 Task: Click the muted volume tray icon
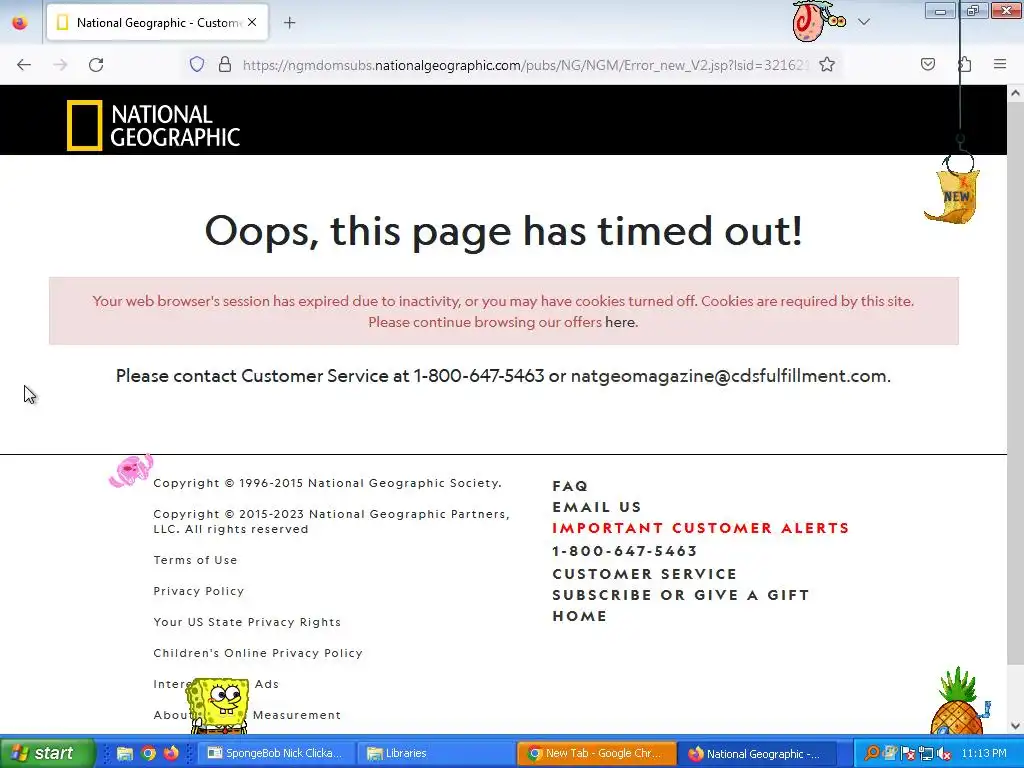point(944,754)
